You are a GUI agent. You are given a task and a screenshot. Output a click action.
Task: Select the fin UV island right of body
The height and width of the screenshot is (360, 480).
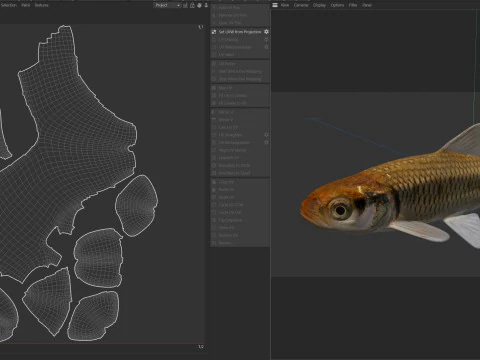coord(137,205)
